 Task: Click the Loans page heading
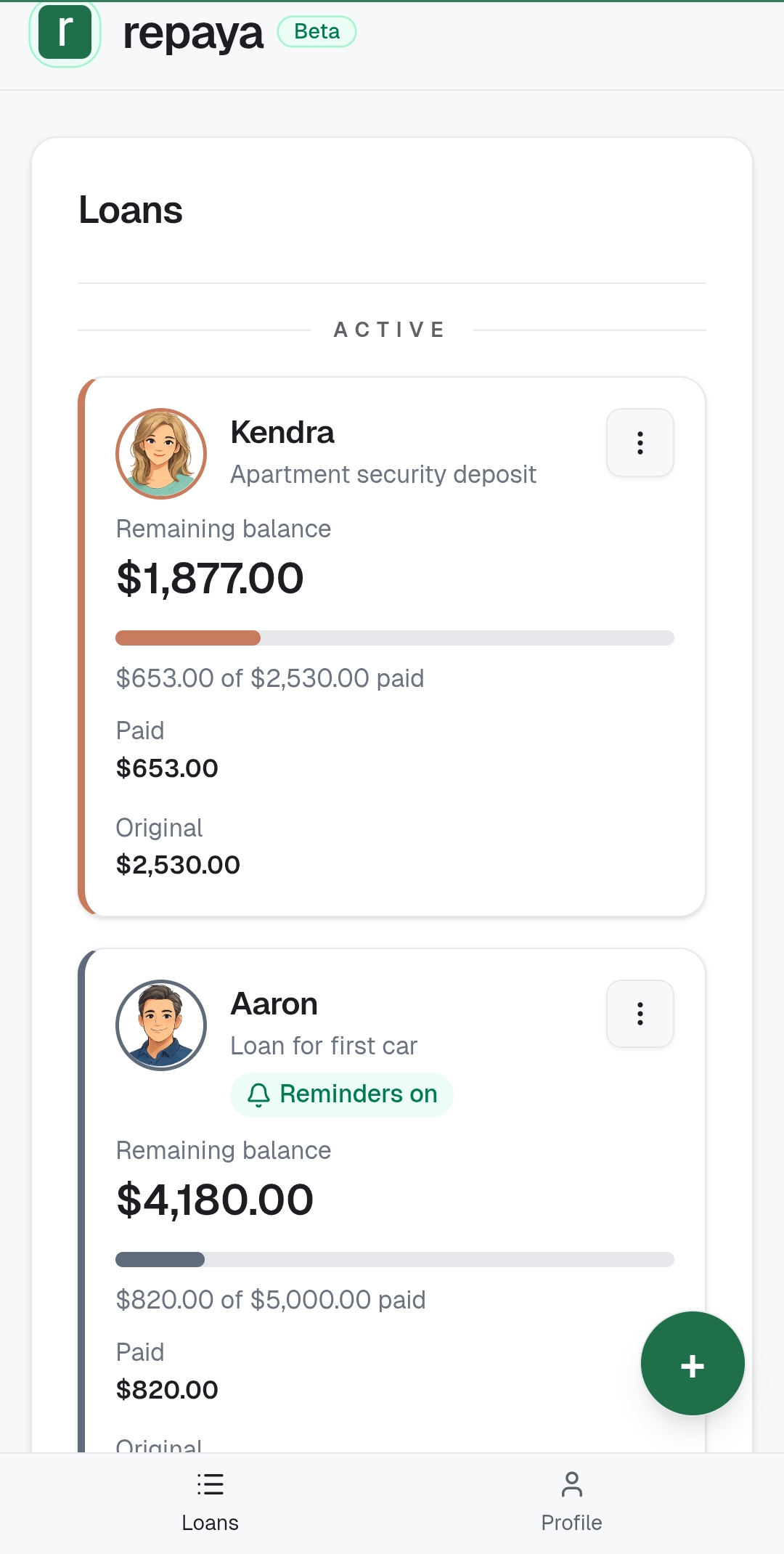coord(131,211)
